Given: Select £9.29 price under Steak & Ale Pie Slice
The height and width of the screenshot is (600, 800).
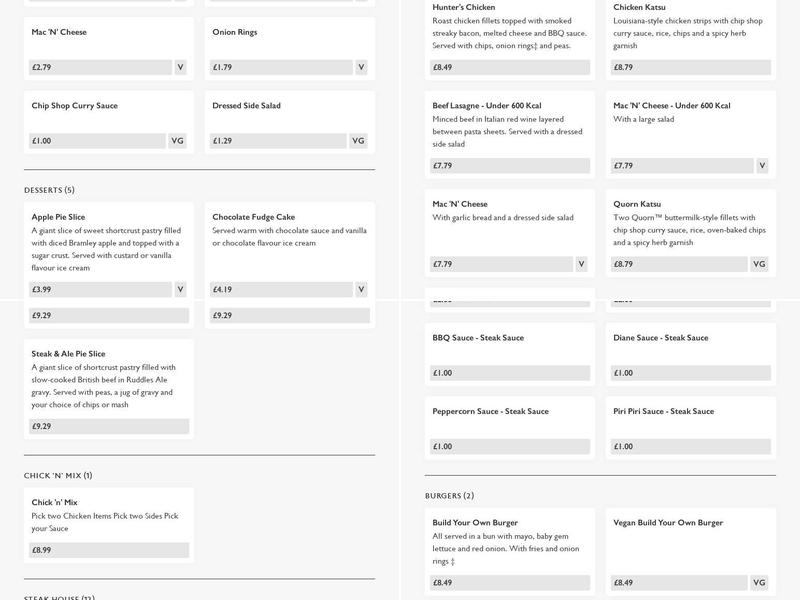Looking at the screenshot, I should point(109,426).
